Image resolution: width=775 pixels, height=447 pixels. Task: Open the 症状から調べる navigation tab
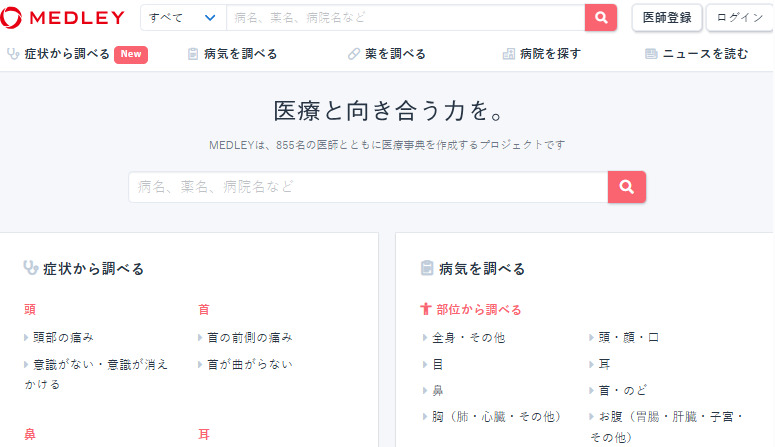pyautogui.click(x=66, y=54)
